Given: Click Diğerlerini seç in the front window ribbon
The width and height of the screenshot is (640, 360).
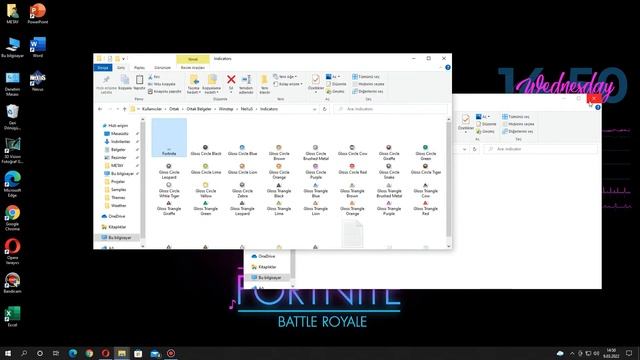Looking at the screenshot, I should coord(367,91).
